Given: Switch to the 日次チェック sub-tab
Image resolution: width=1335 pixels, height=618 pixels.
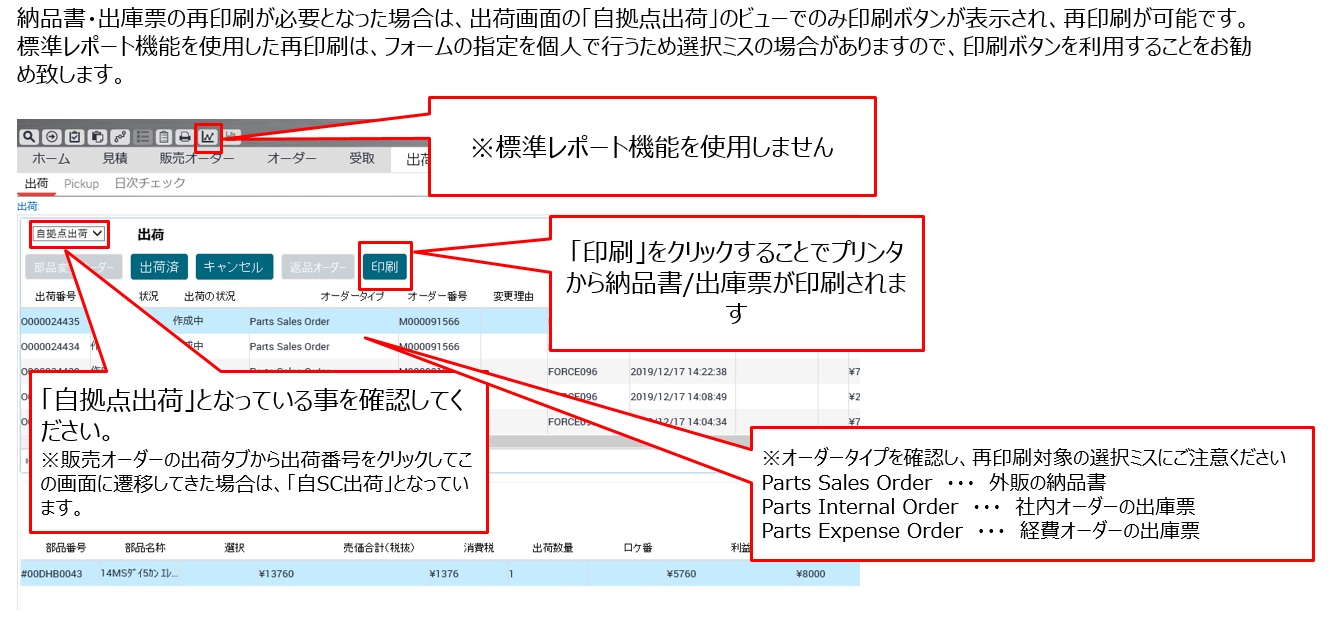Looking at the screenshot, I should click(150, 184).
